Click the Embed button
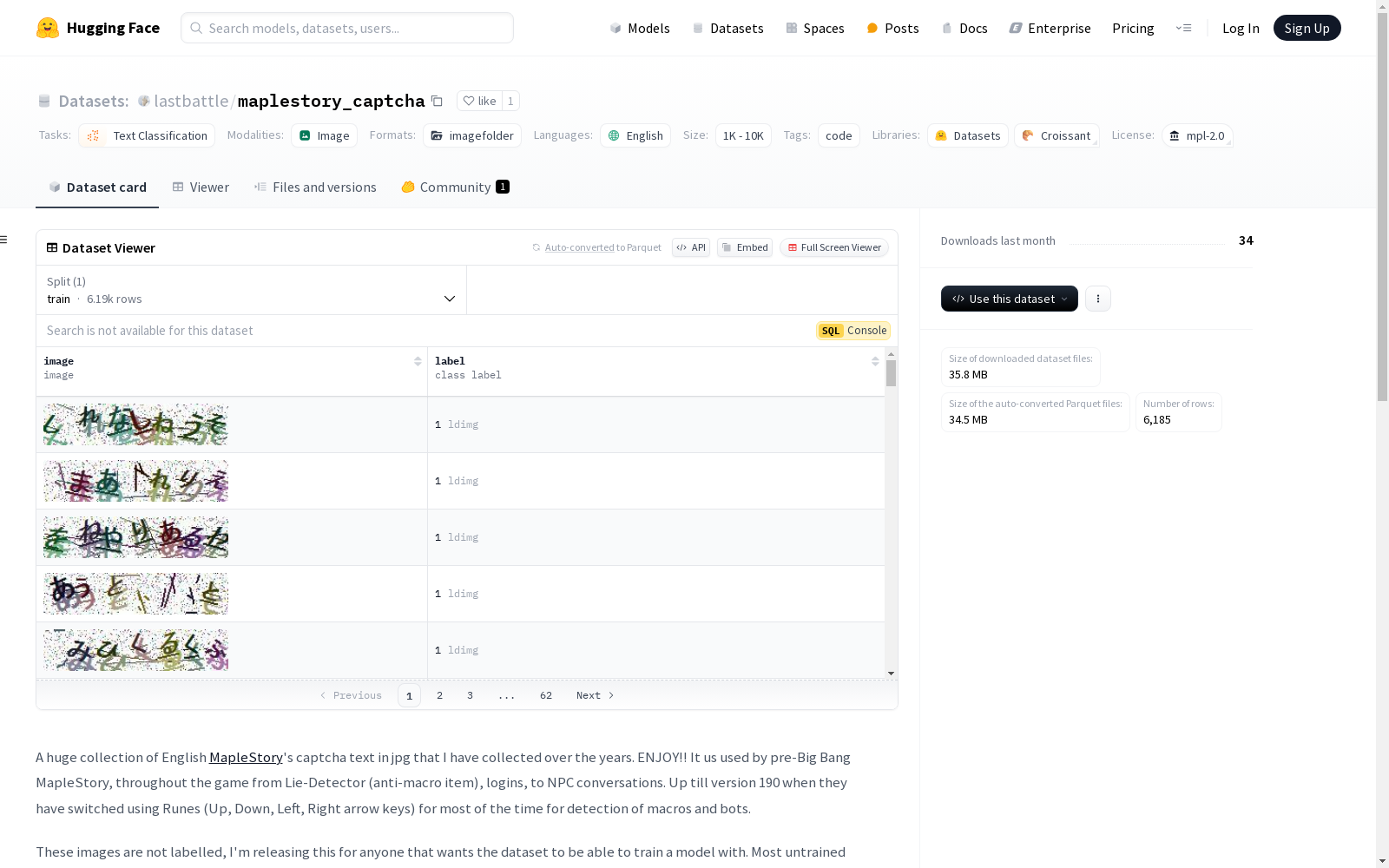 point(745,247)
